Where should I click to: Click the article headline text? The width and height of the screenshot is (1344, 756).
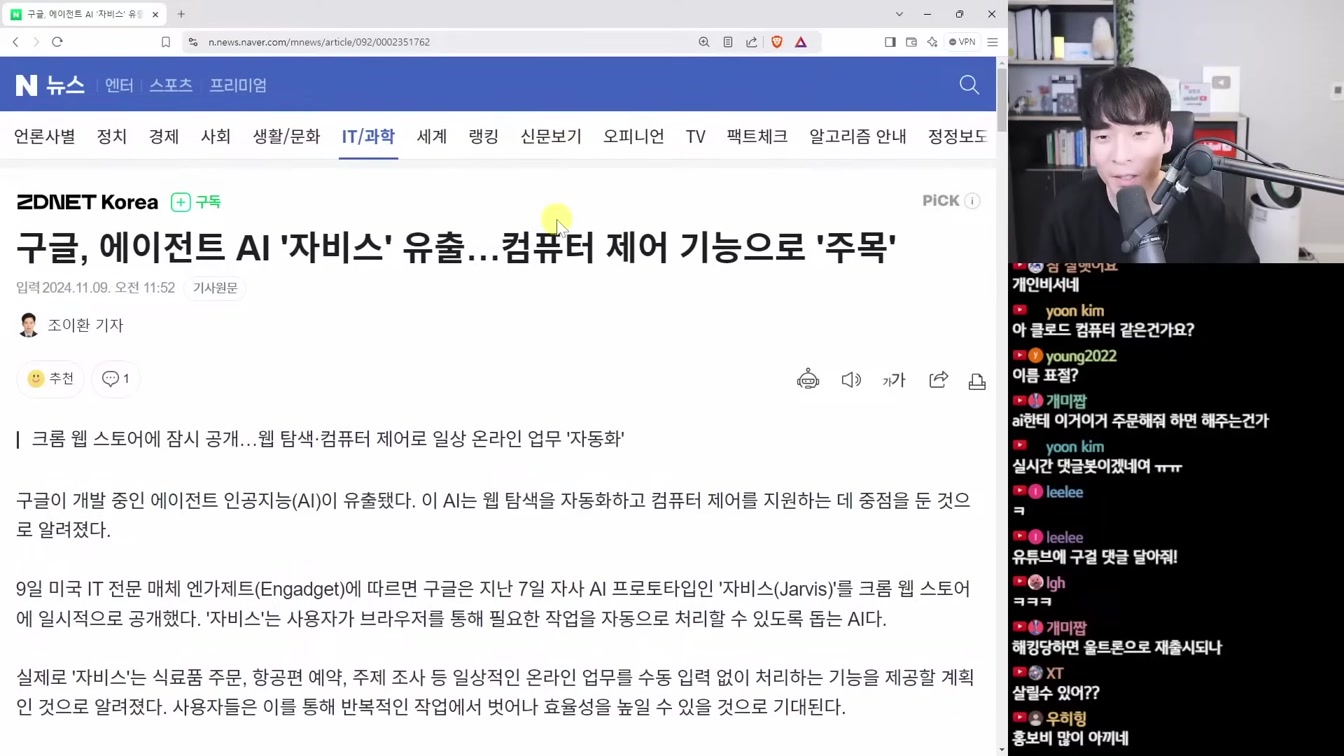pos(456,247)
